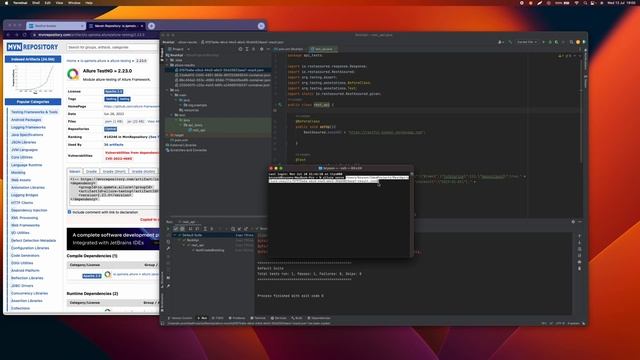Select test_api class file in project tree
640x360 pixels.
point(197,130)
